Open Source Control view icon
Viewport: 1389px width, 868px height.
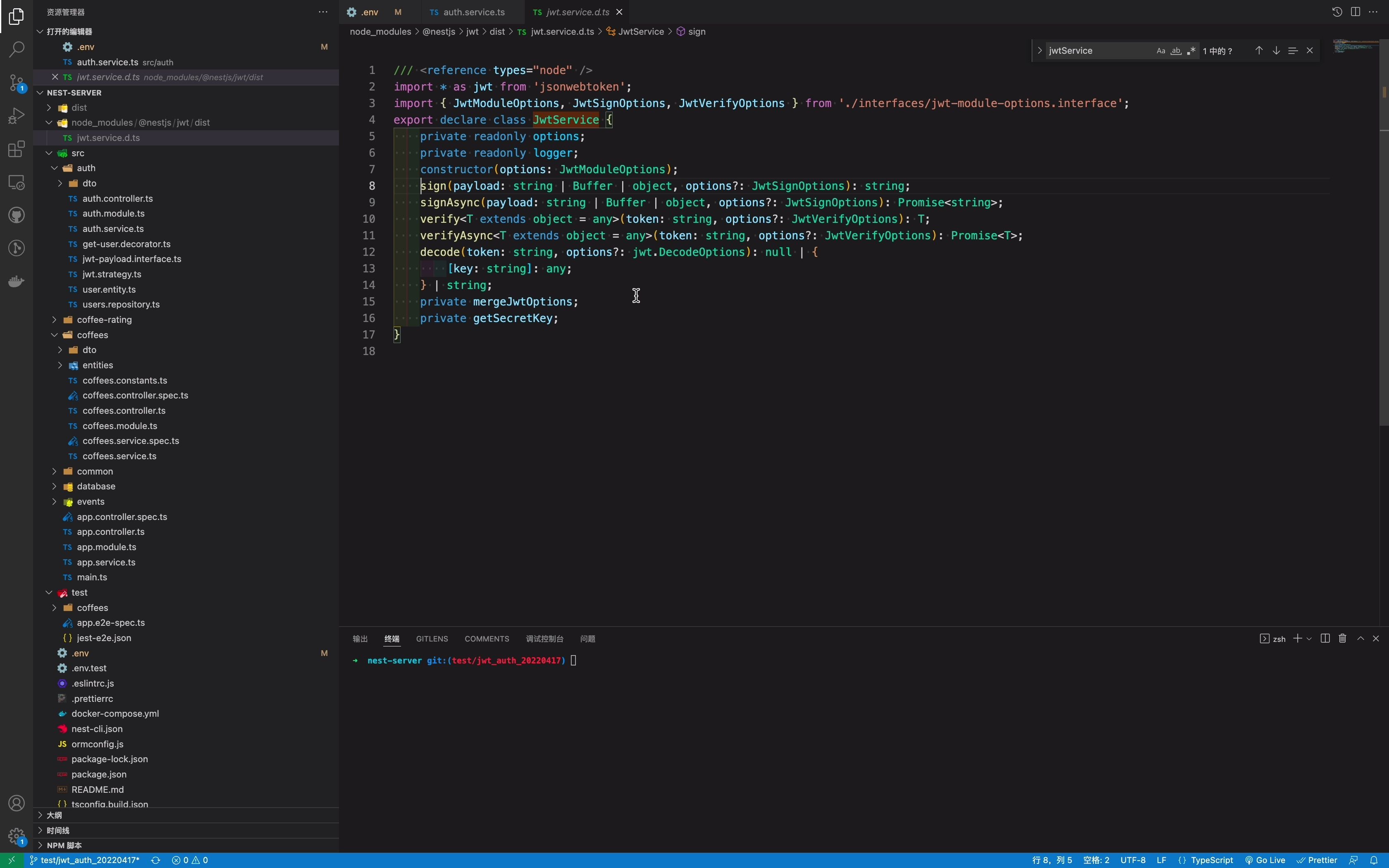click(17, 83)
